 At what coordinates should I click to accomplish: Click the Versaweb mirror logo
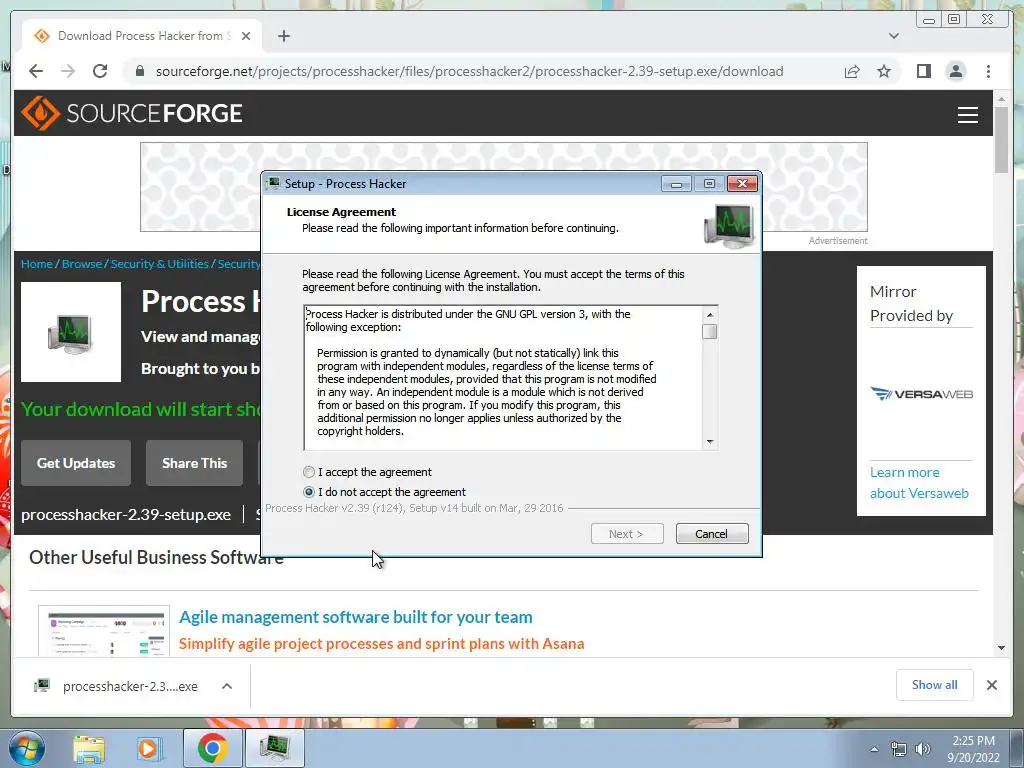921,394
